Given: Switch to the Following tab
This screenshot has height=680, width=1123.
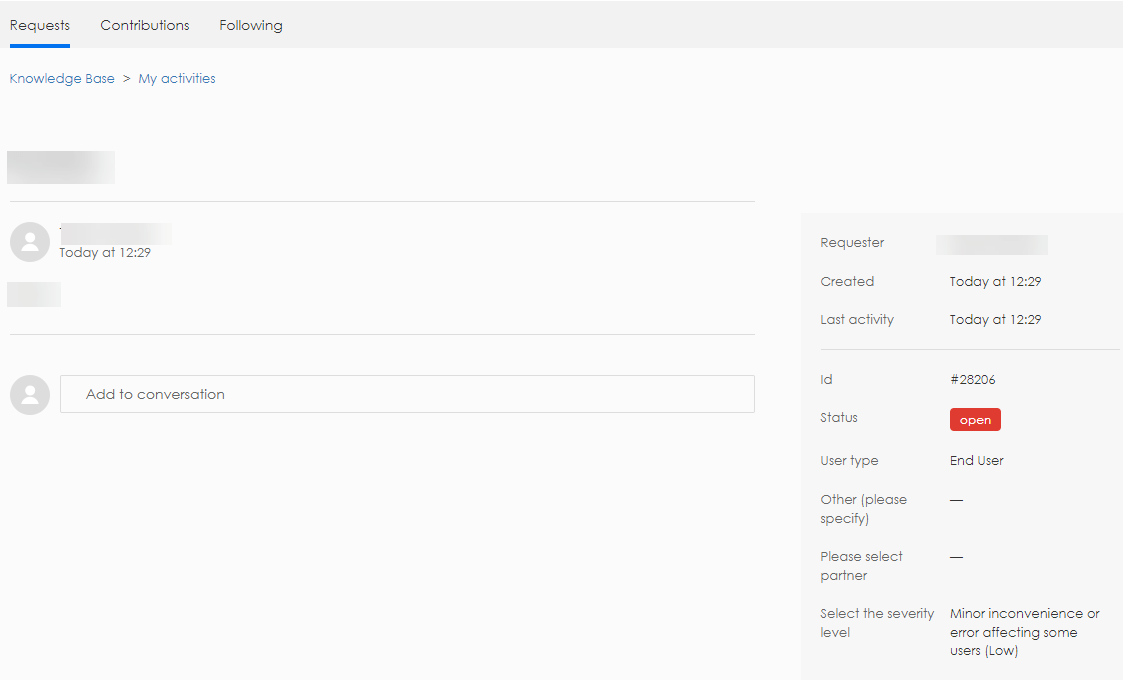Looking at the screenshot, I should click(x=250, y=25).
